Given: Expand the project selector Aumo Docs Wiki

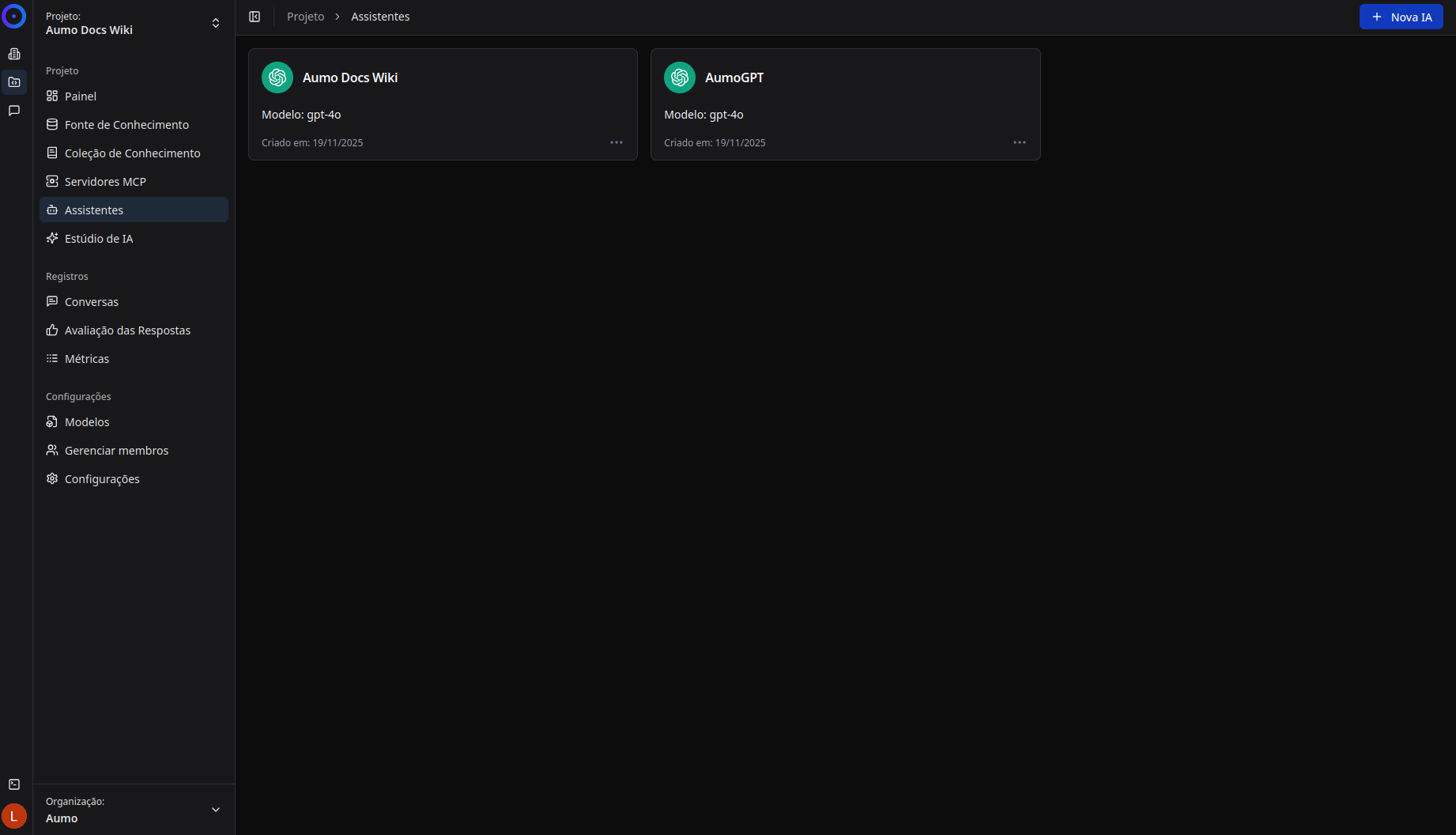Looking at the screenshot, I should point(134,23).
